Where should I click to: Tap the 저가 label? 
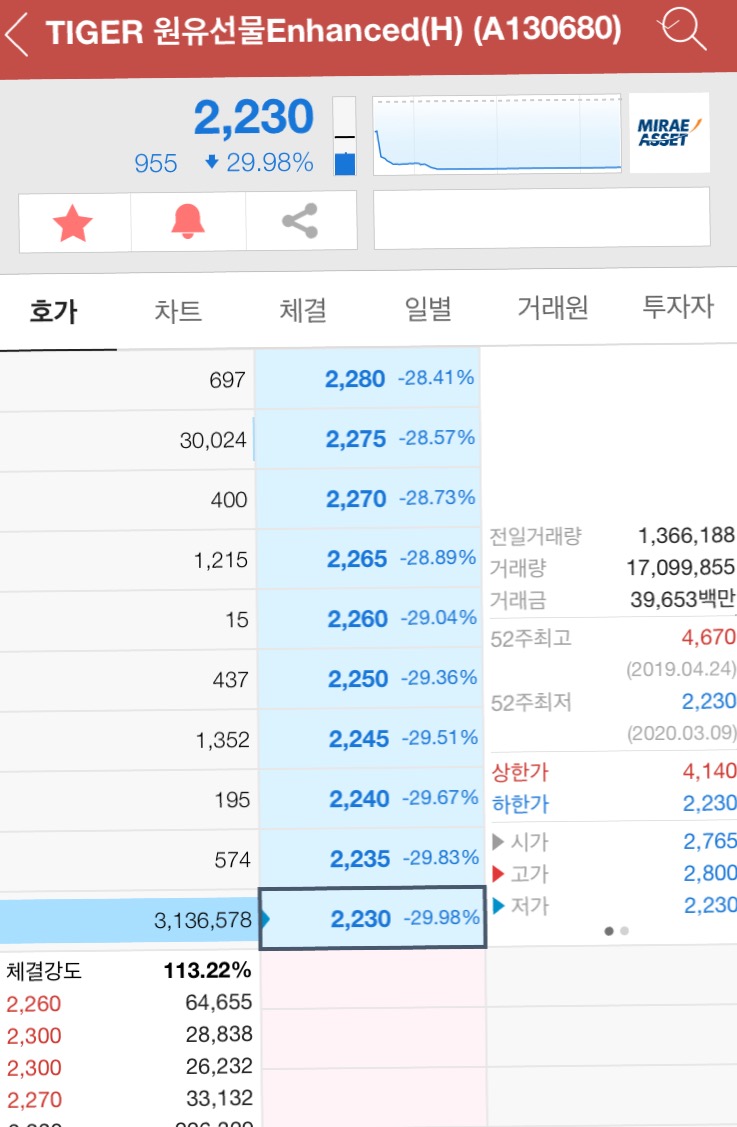point(530,906)
